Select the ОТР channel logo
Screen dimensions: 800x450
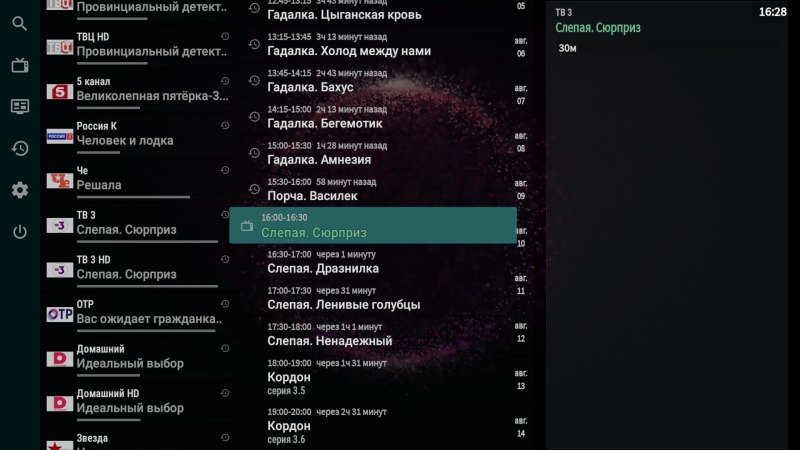click(x=60, y=314)
